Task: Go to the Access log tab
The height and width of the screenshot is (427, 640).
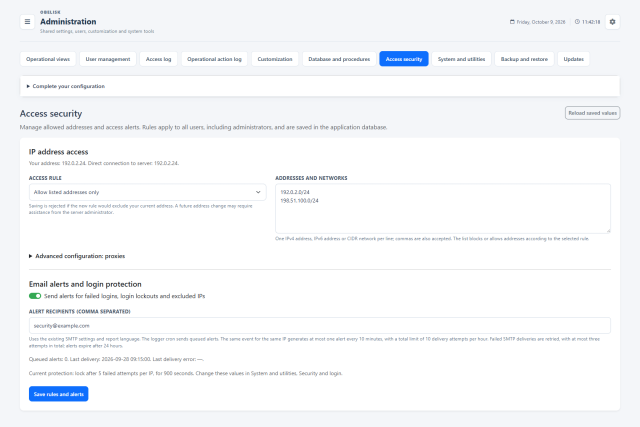Action: click(x=158, y=59)
